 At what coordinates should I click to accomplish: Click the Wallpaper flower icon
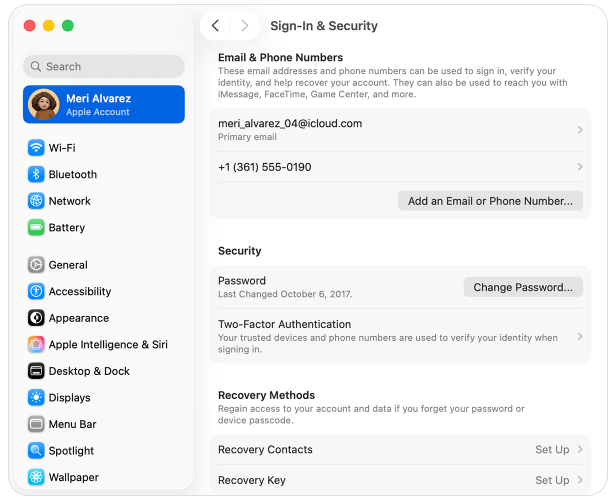(x=36, y=477)
